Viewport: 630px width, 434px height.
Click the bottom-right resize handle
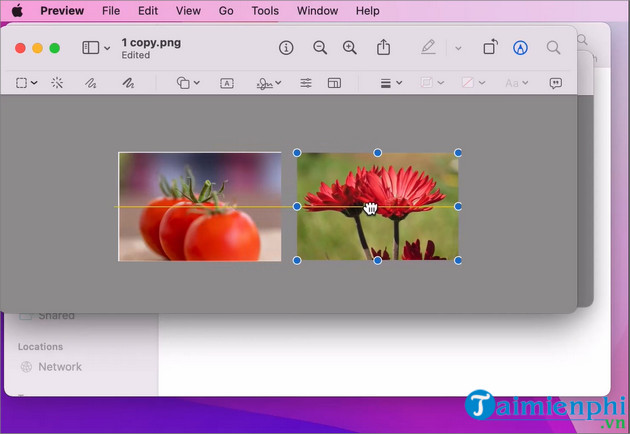[458, 260]
